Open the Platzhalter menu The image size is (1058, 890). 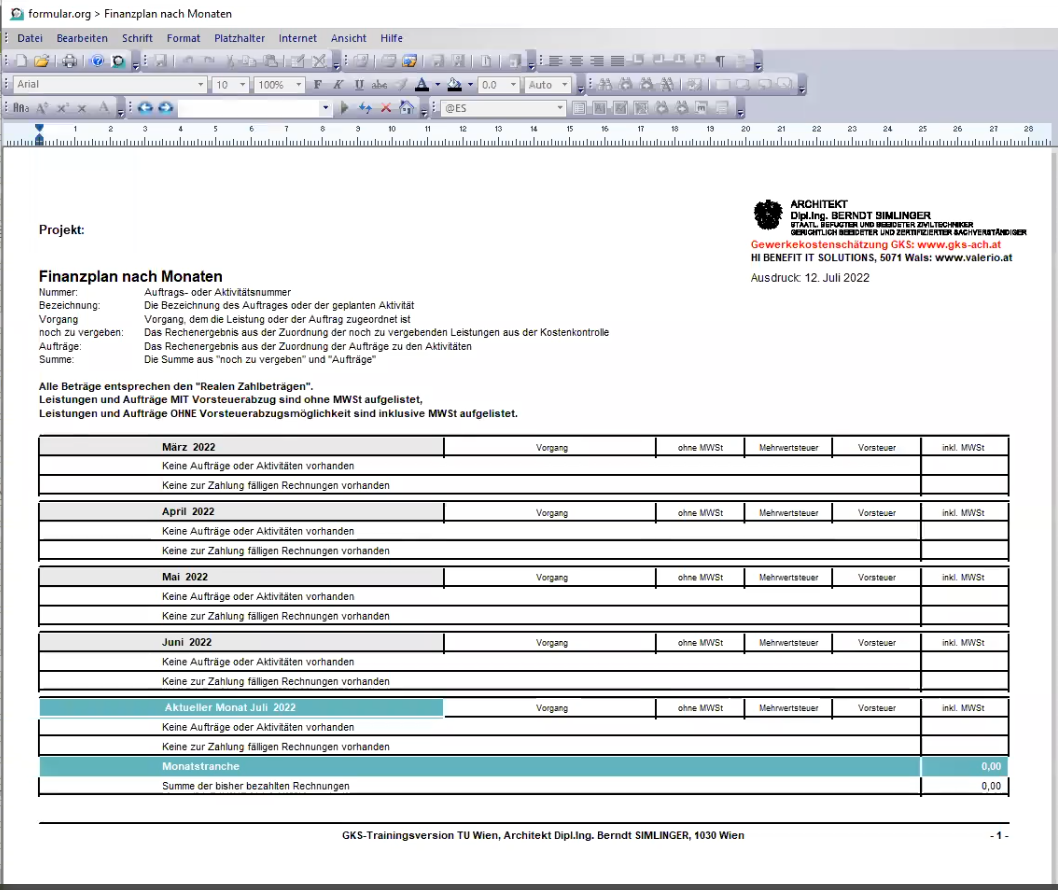click(240, 38)
